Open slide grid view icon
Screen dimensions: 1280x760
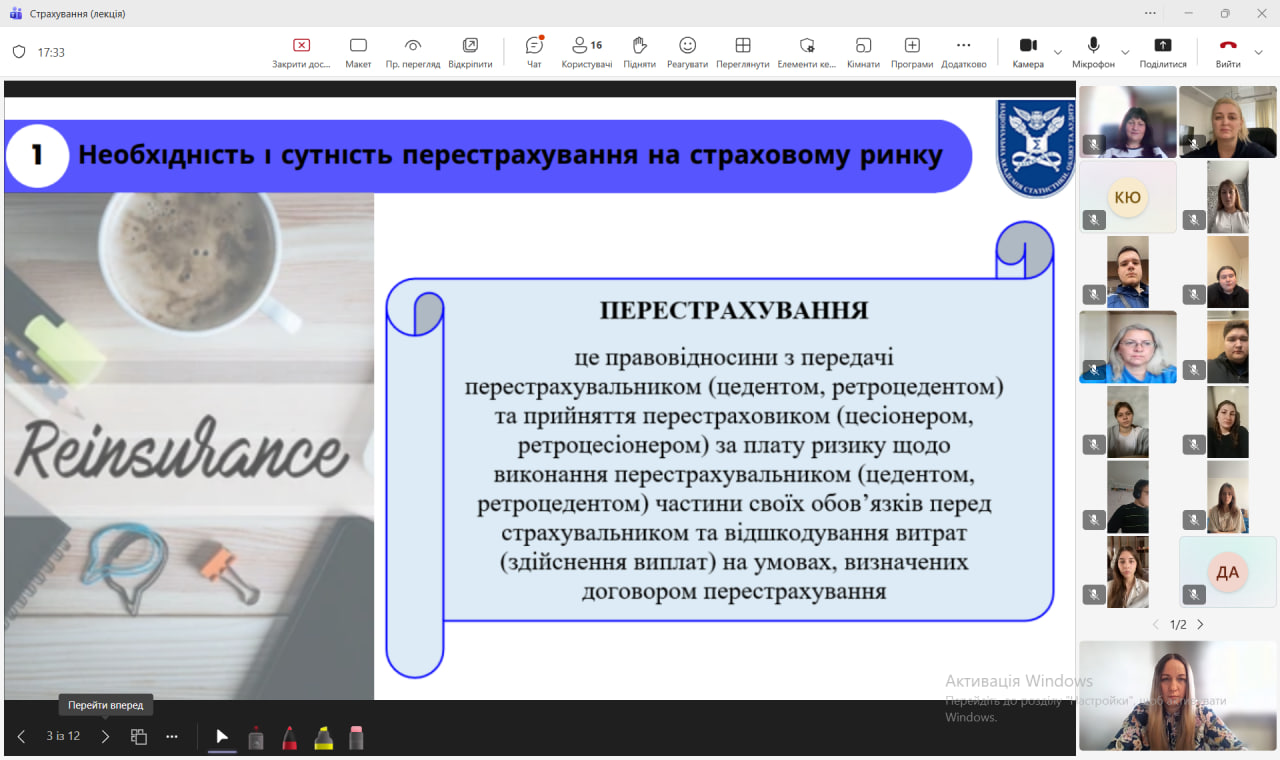(x=139, y=737)
